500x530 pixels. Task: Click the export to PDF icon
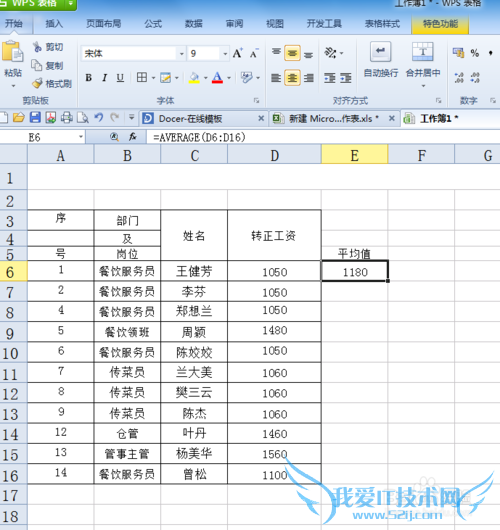51,118
